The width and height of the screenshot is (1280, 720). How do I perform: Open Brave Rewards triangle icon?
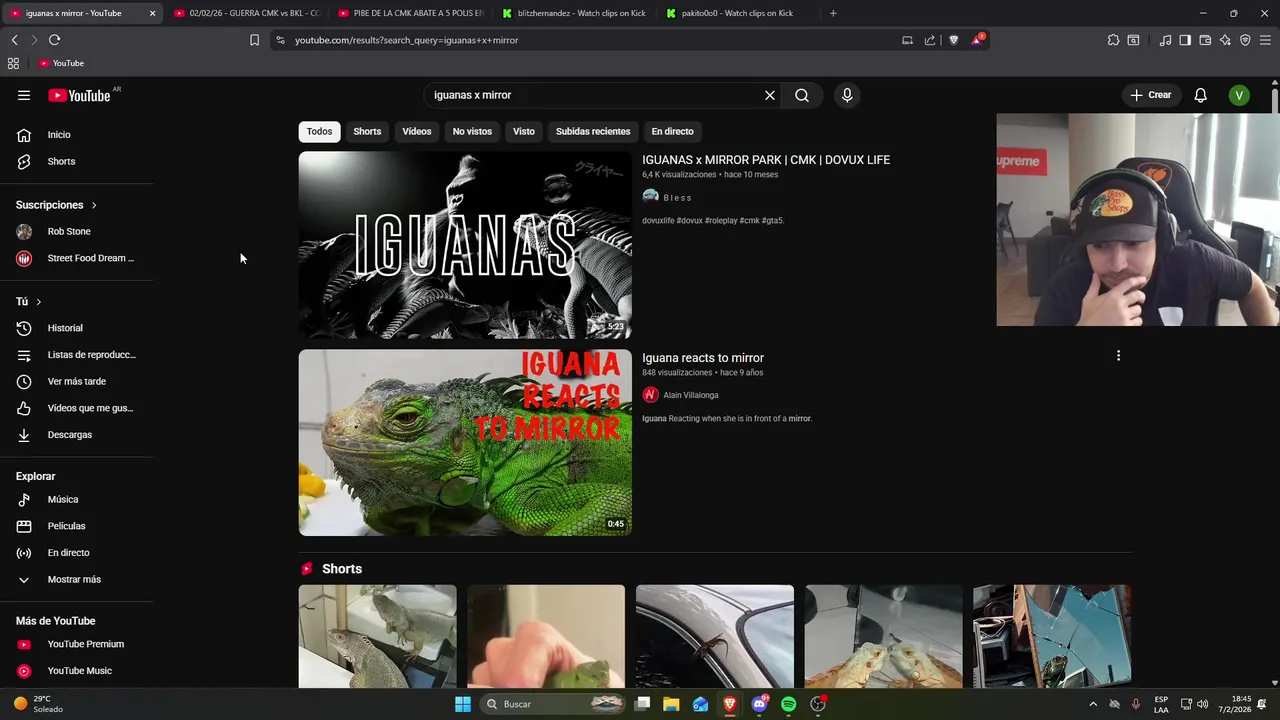coord(977,40)
